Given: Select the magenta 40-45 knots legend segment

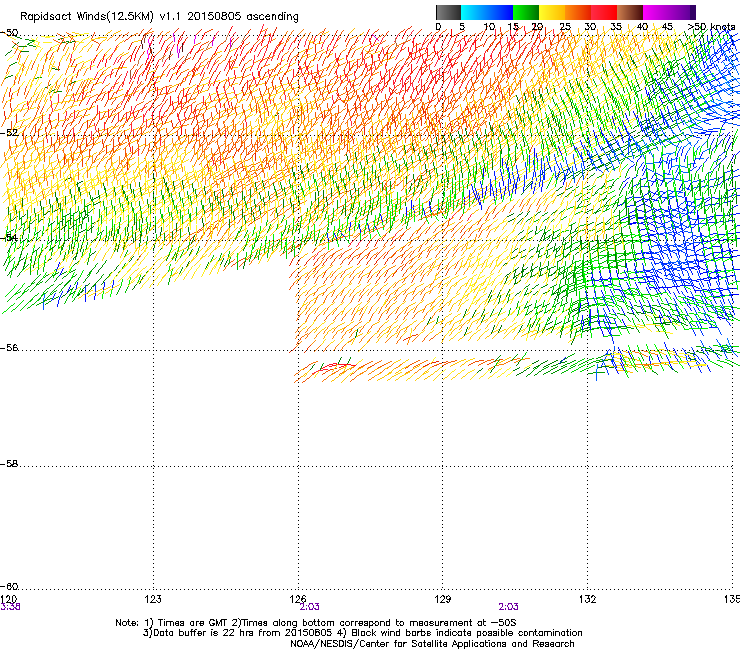Looking at the screenshot, I should point(656,12).
